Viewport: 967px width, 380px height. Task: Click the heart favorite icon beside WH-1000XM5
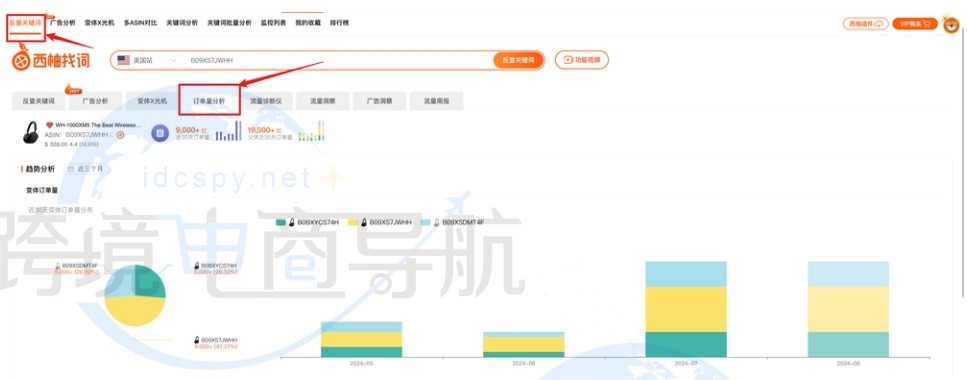[x=50, y=125]
